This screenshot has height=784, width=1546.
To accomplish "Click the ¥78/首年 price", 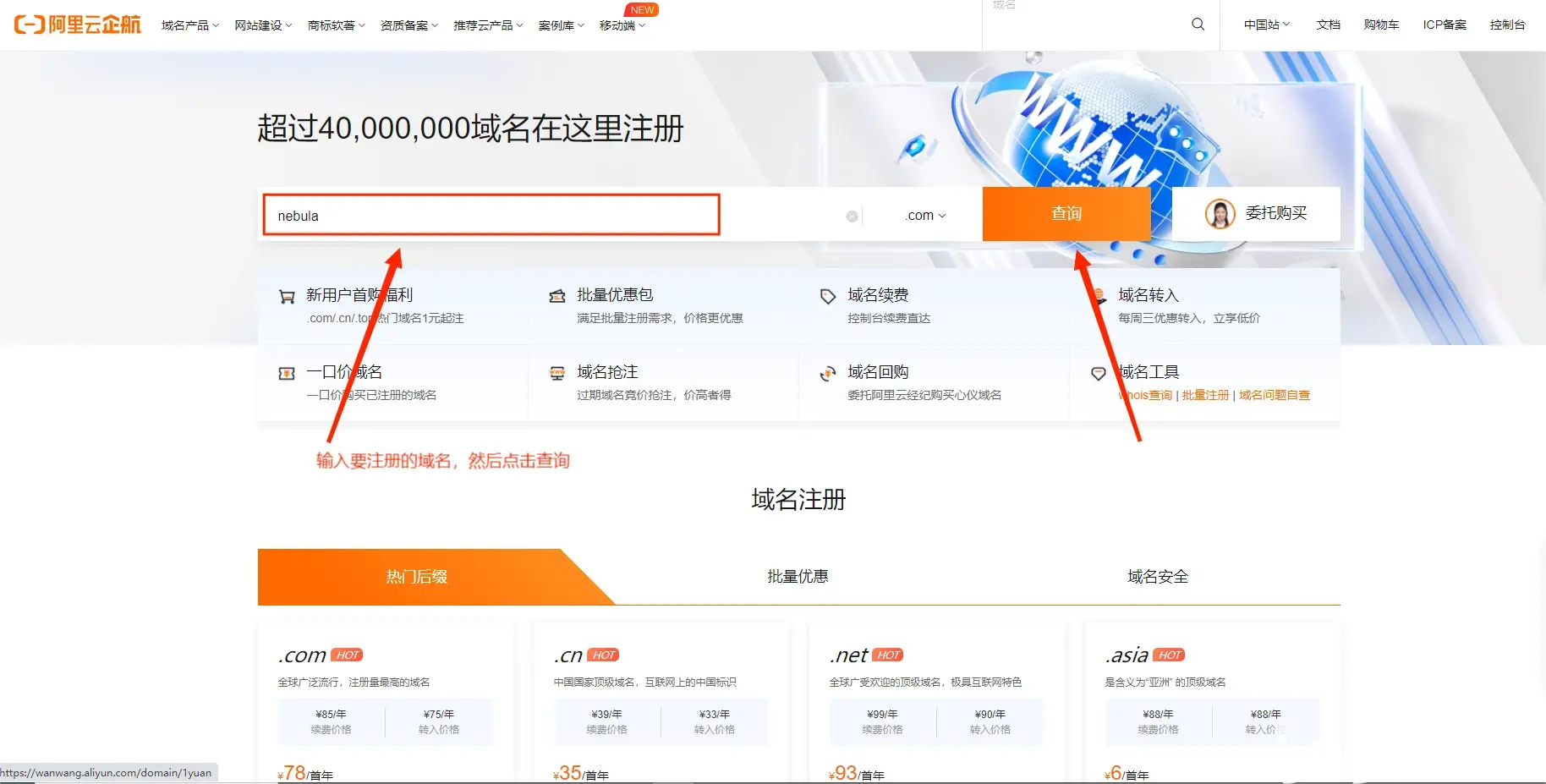I will (305, 773).
